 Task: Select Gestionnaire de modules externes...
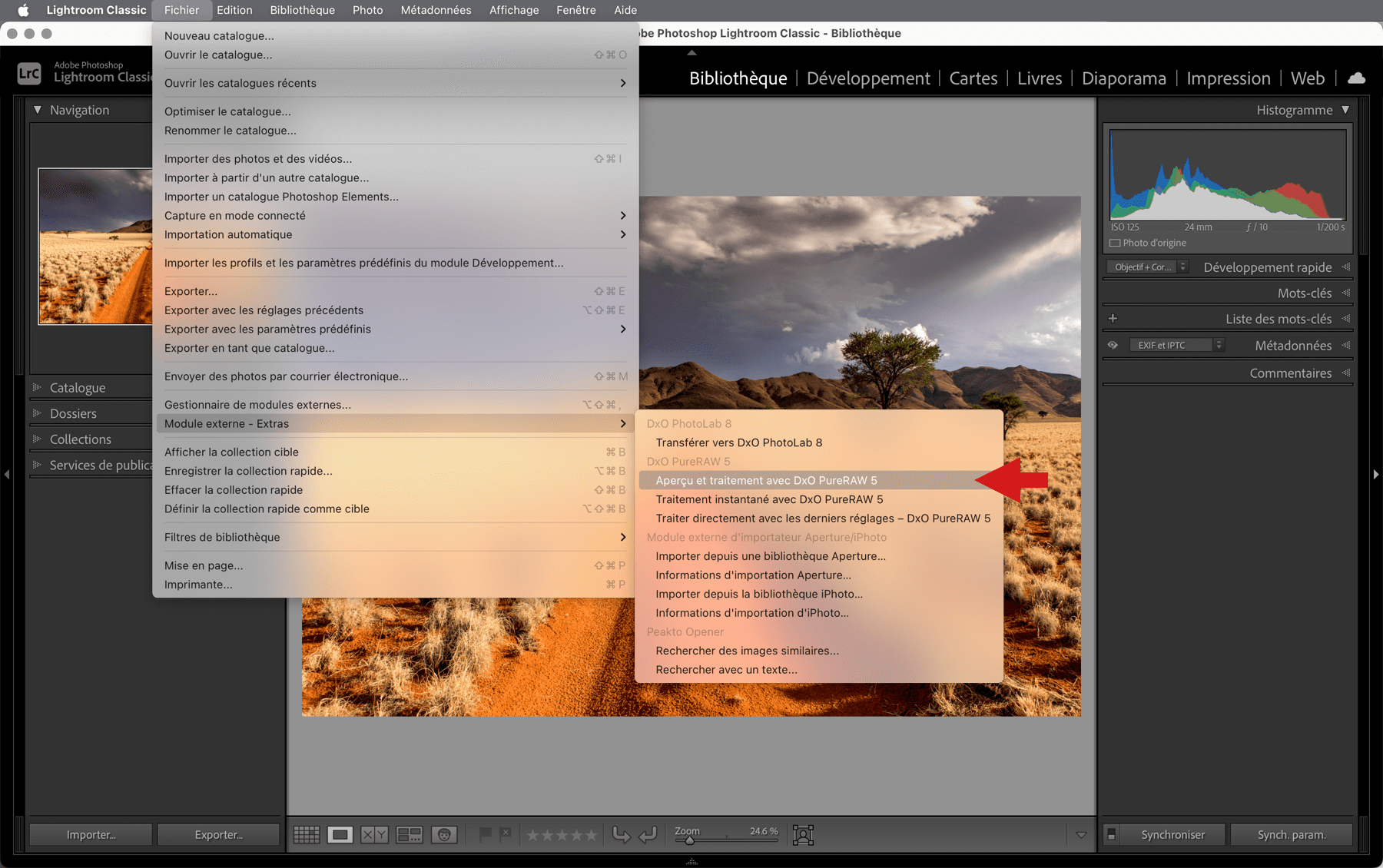(x=395, y=405)
